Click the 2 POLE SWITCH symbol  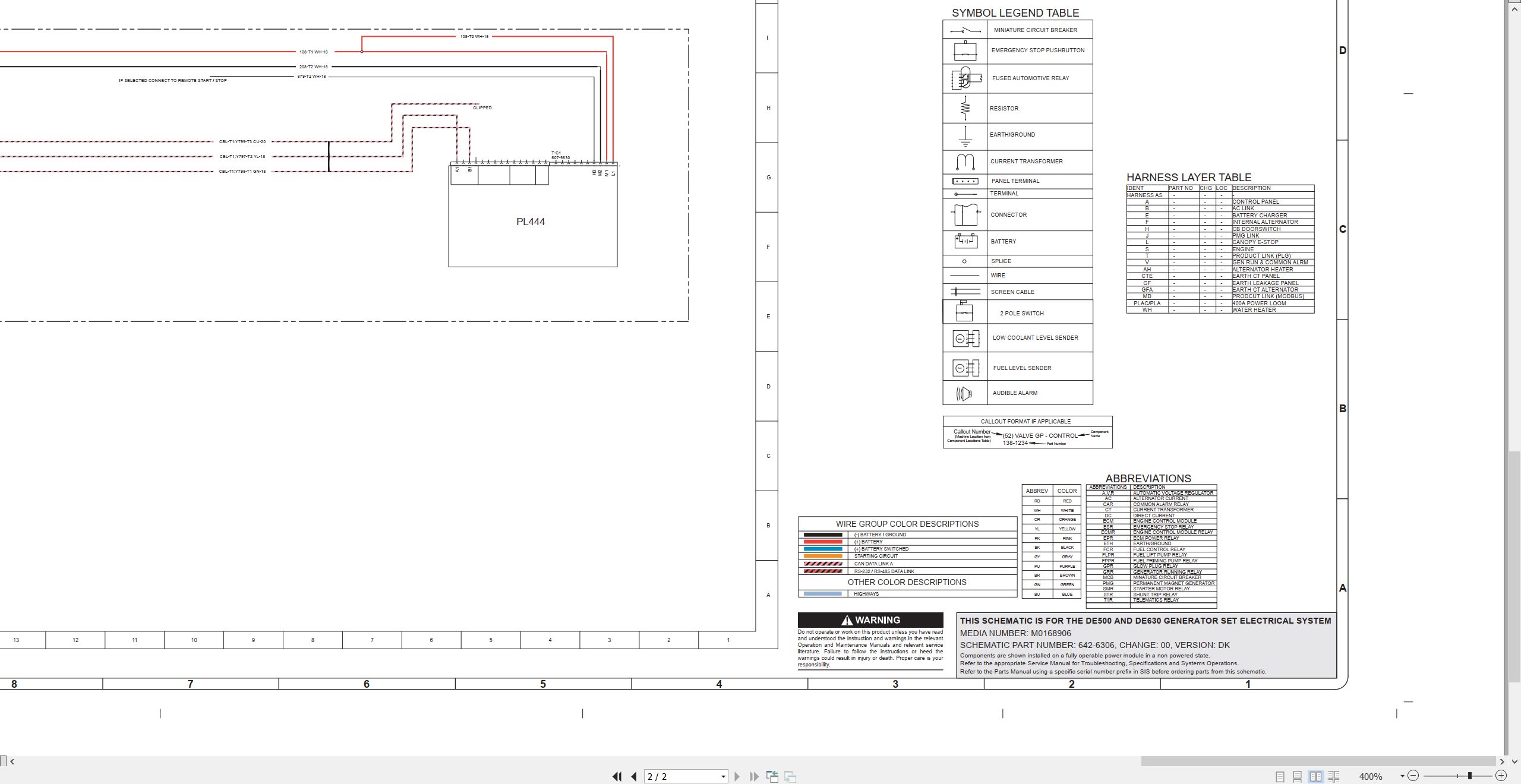pyautogui.click(x=964, y=312)
